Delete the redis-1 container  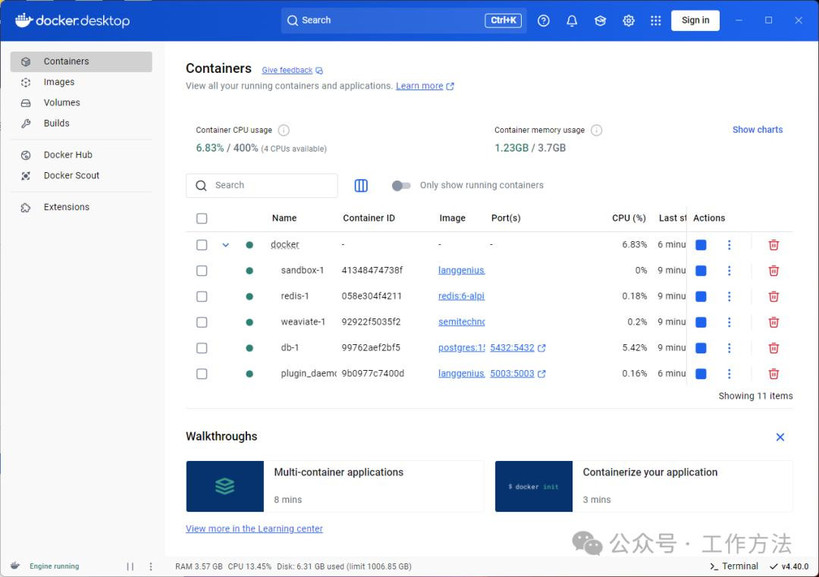coord(774,297)
